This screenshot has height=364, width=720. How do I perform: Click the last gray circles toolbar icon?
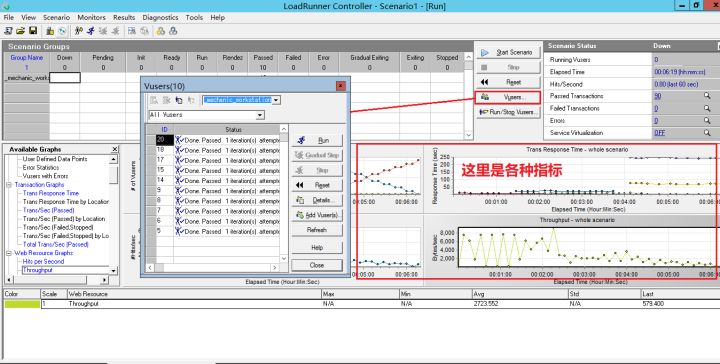173,31
